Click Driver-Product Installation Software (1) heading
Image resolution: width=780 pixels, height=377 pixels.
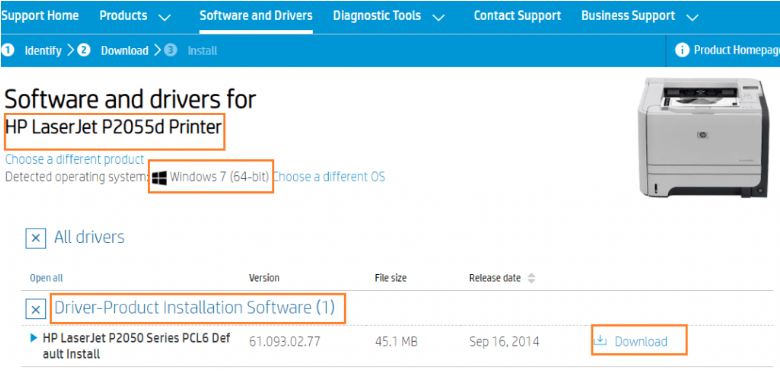pyautogui.click(x=195, y=308)
